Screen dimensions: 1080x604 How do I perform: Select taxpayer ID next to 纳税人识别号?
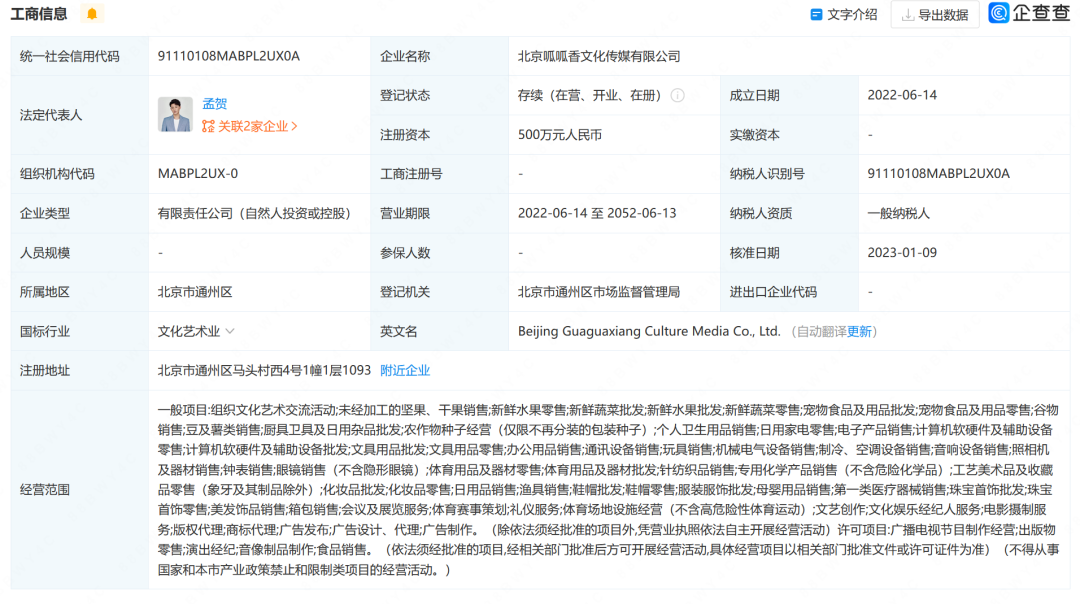[938, 174]
